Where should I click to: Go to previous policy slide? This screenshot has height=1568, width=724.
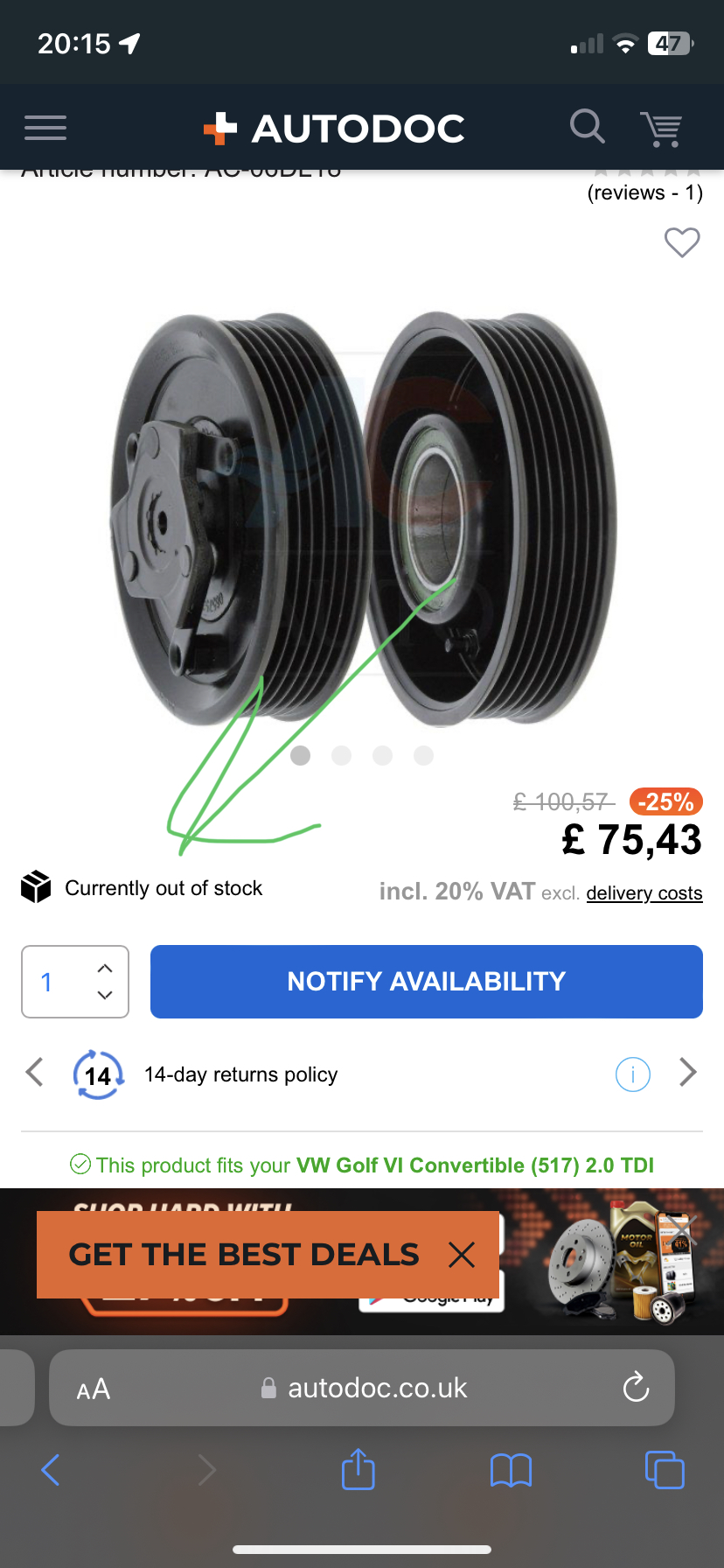pyautogui.click(x=35, y=1073)
